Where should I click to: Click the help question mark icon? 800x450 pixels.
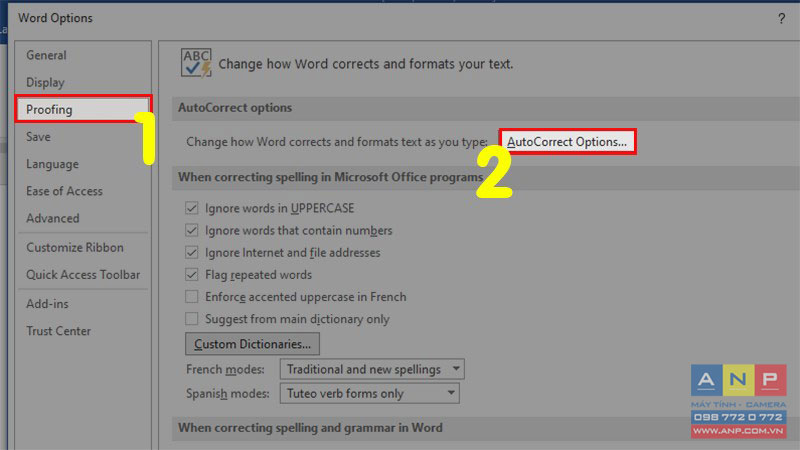click(781, 19)
